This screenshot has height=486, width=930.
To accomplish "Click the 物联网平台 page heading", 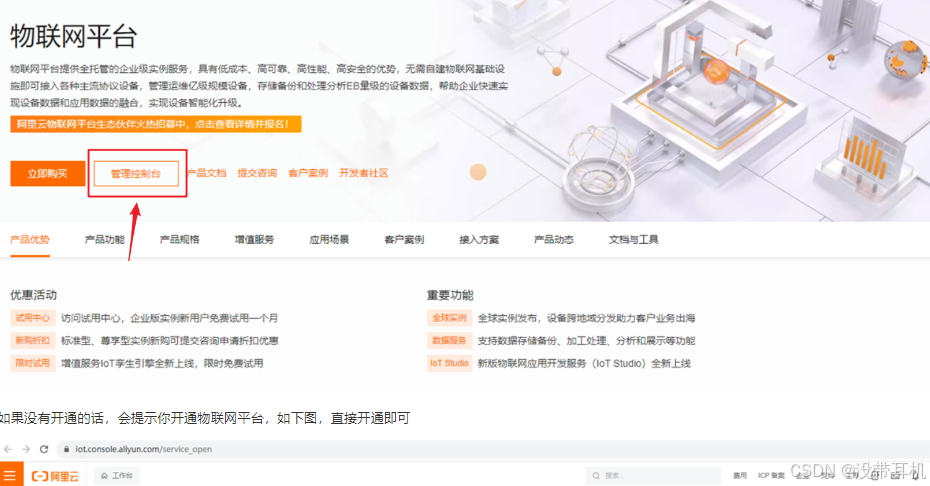I will click(74, 36).
